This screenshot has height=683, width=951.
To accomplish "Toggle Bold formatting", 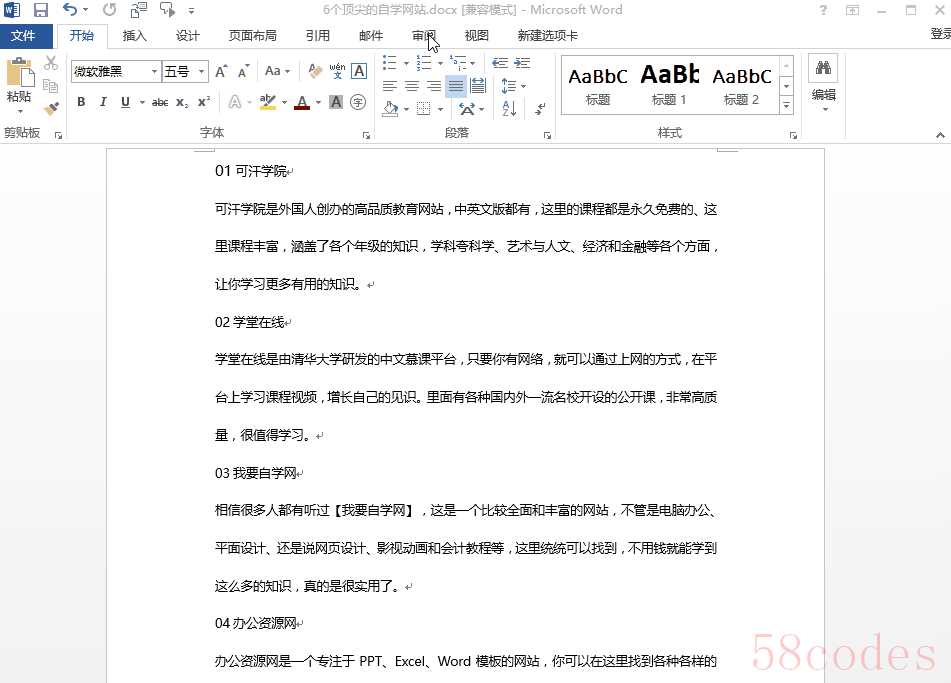I will pyautogui.click(x=81, y=103).
